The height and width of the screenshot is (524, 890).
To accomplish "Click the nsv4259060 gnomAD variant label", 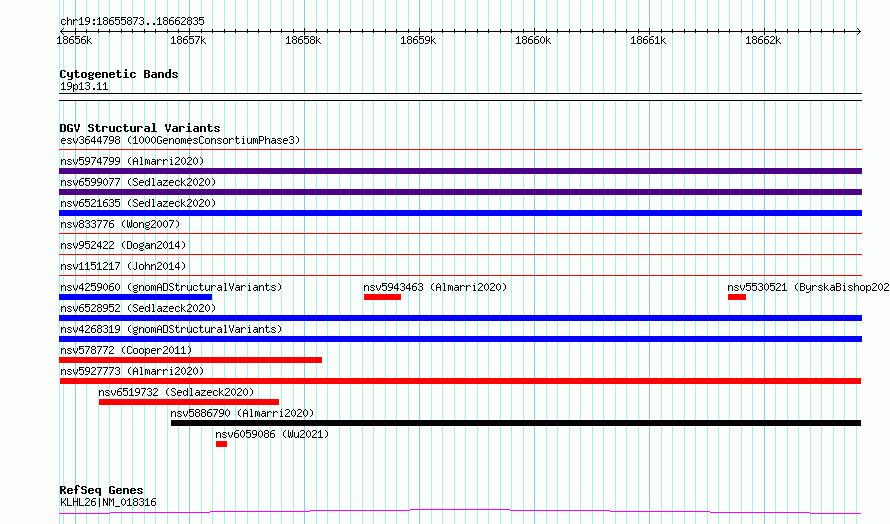I will click(x=171, y=287).
